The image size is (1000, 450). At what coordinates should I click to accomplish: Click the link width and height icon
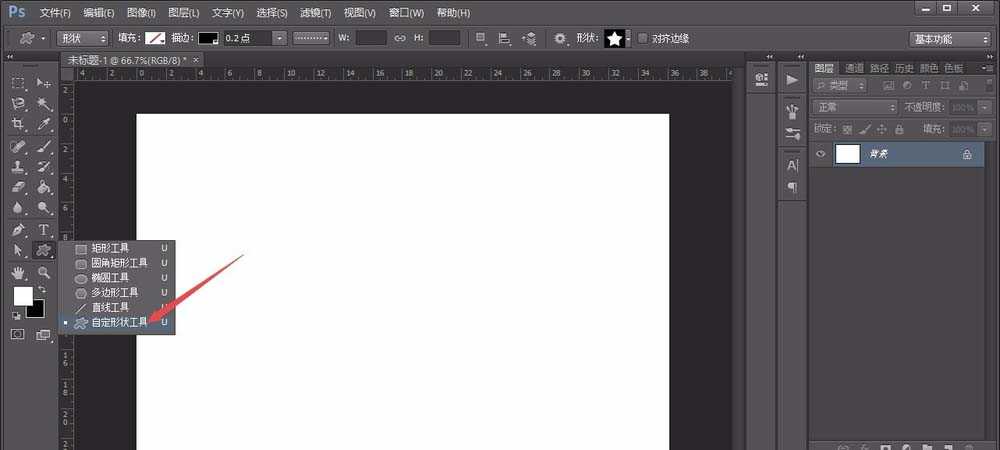click(399, 38)
